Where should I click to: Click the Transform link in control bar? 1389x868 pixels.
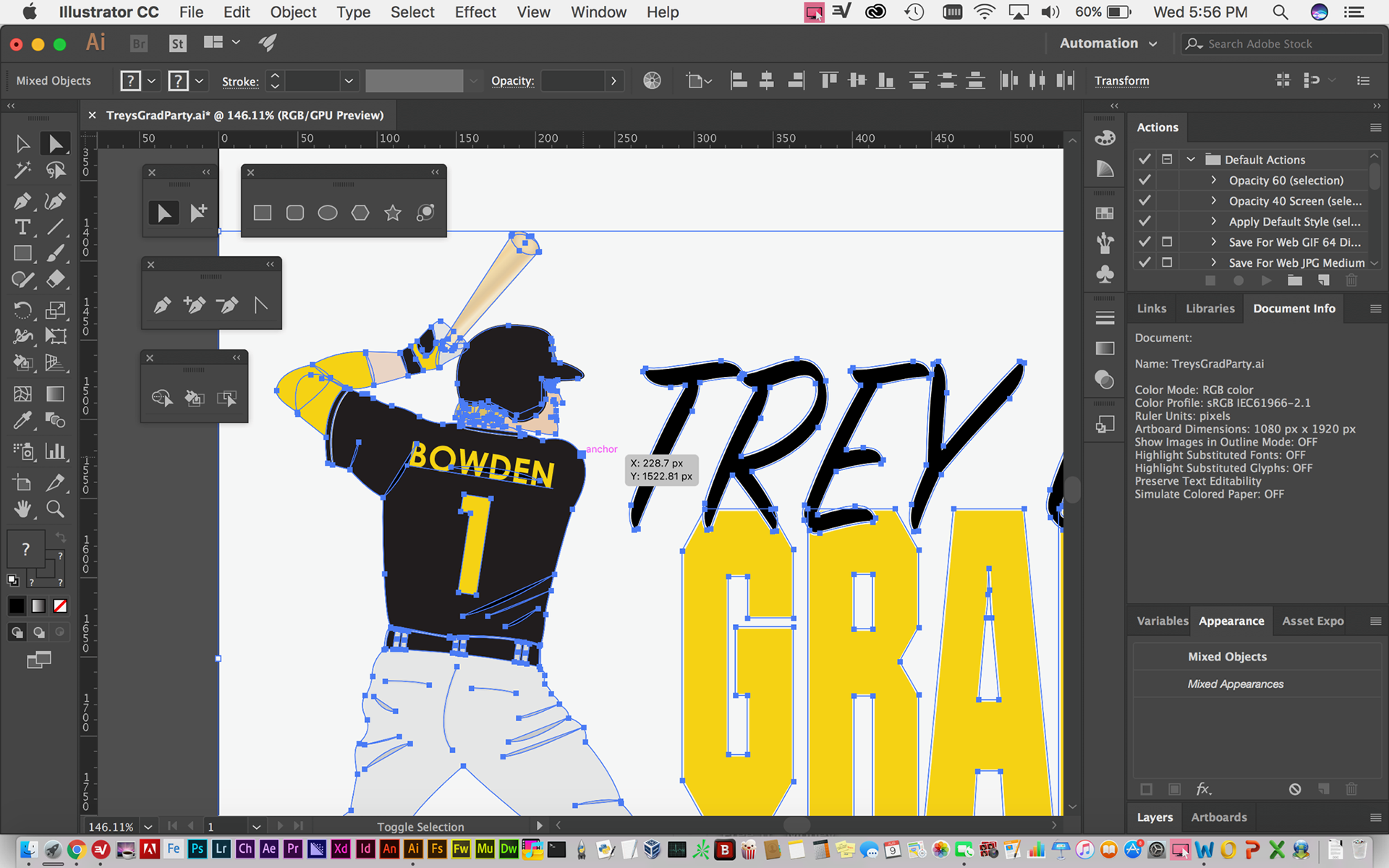pyautogui.click(x=1121, y=81)
